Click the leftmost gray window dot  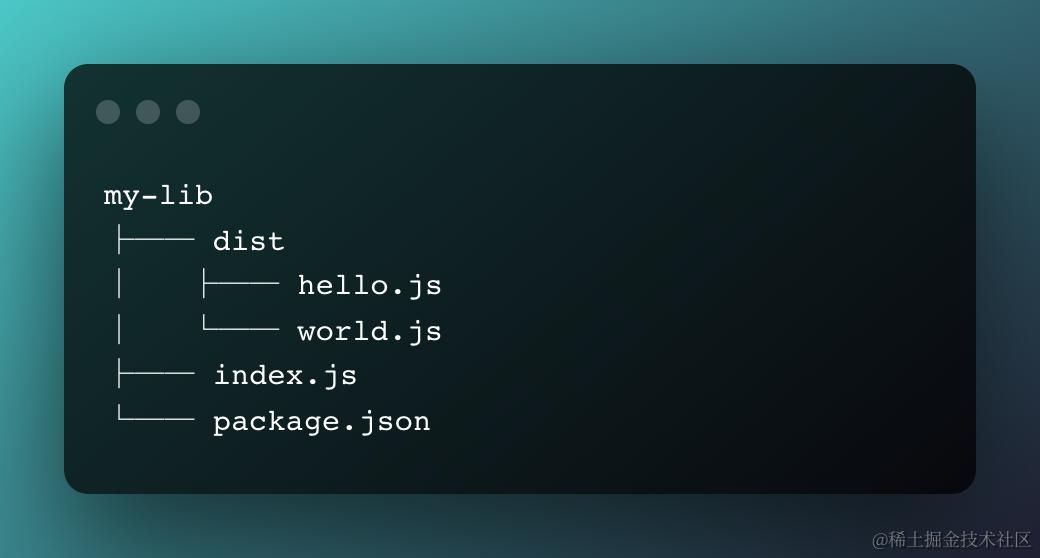108,112
